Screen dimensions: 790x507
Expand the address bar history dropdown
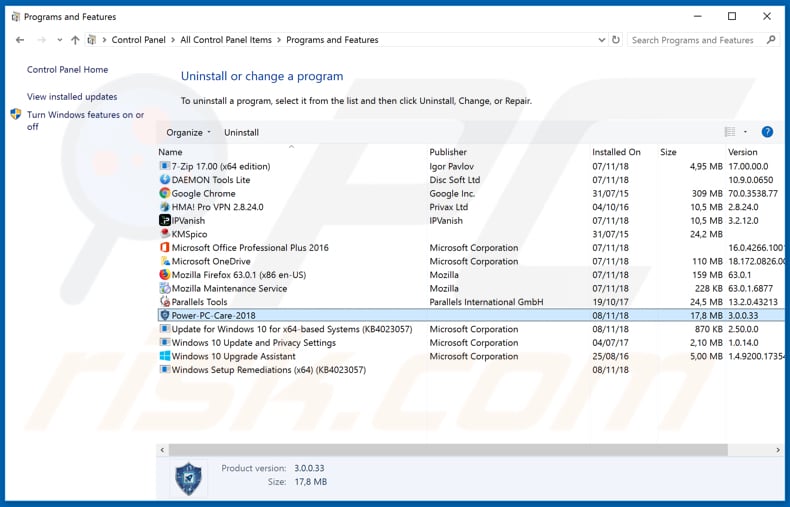[601, 40]
